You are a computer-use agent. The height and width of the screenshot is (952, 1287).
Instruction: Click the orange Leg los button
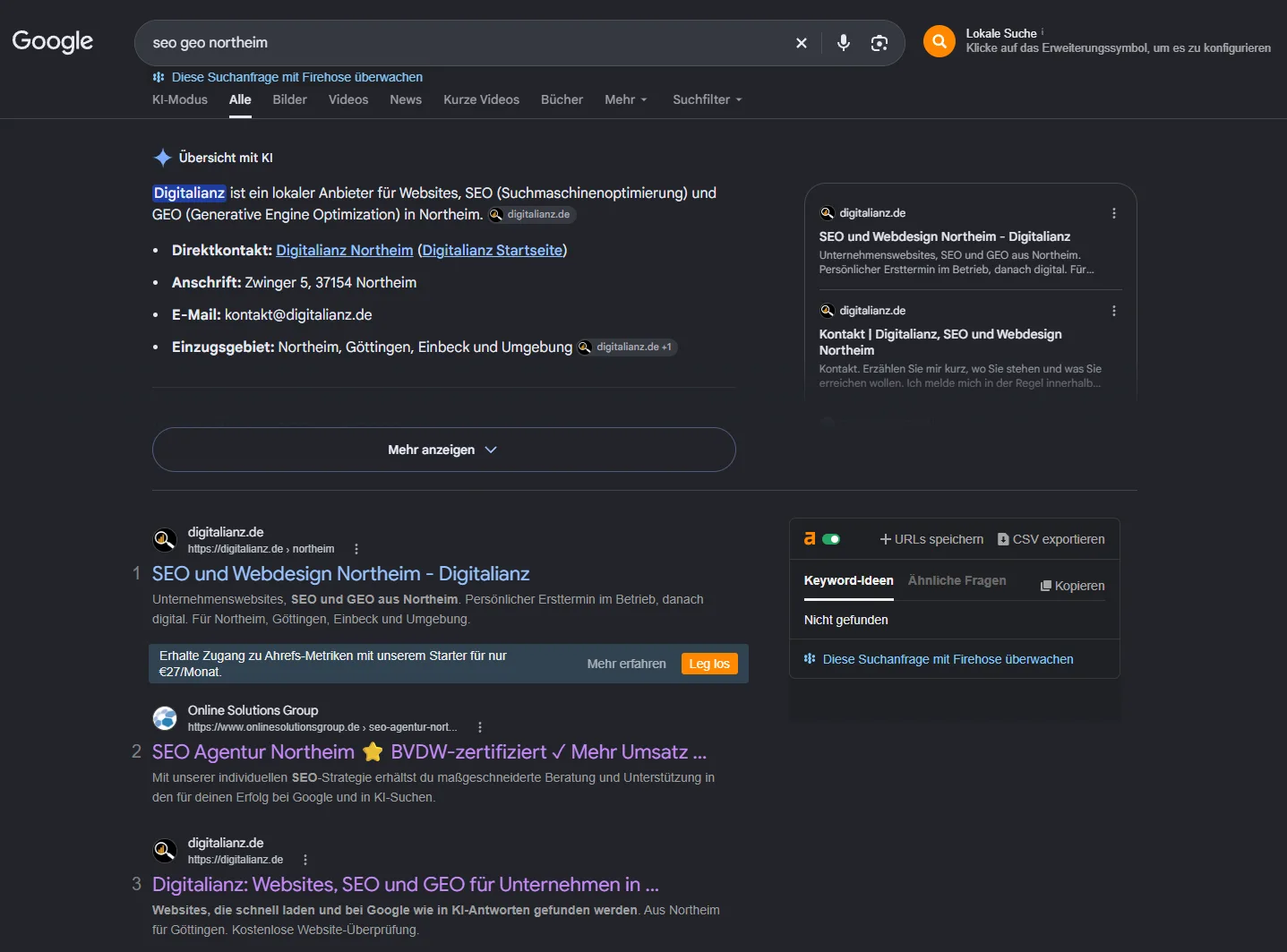709,664
